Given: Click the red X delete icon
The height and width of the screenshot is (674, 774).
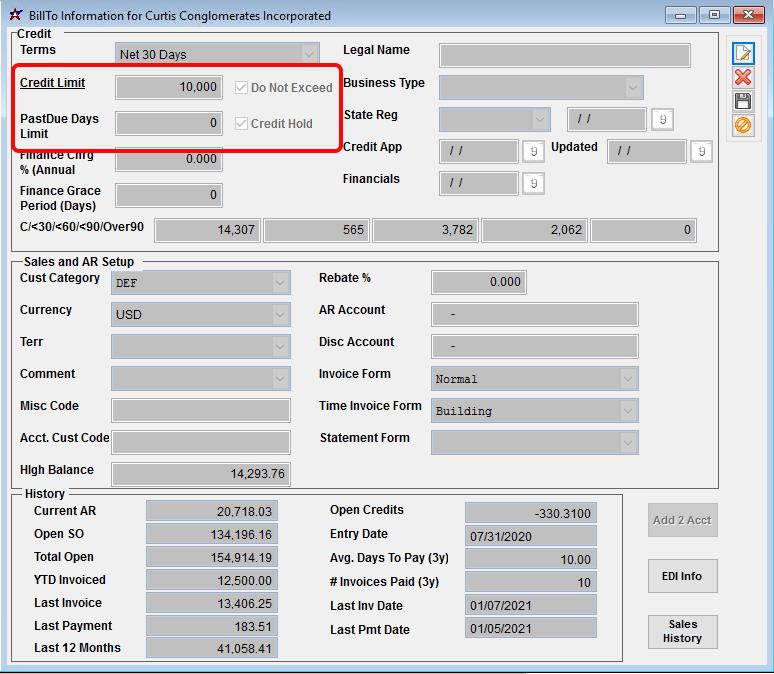Looking at the screenshot, I should coord(742,78).
